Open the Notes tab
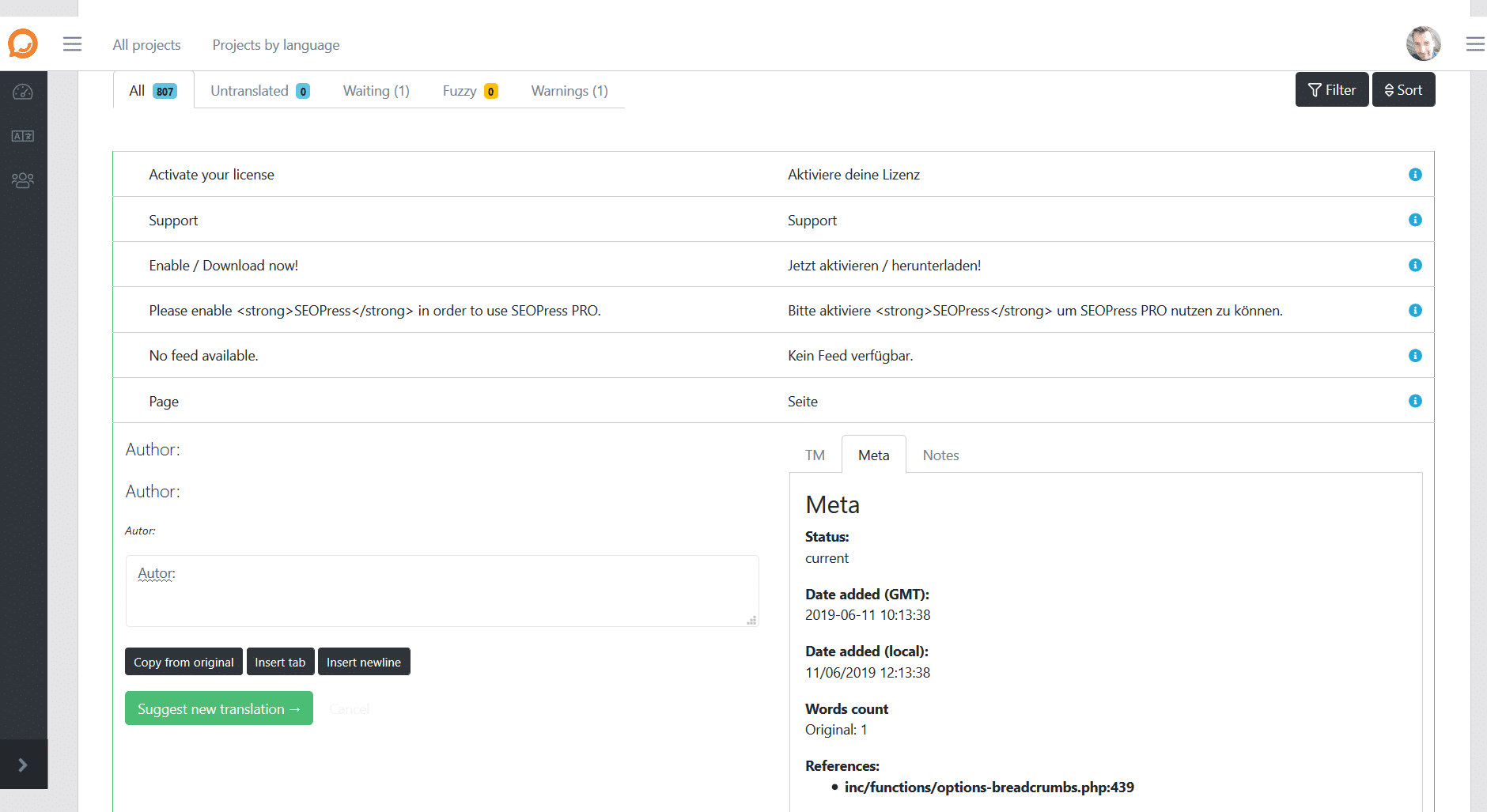Viewport: 1487px width, 812px height. pos(940,455)
